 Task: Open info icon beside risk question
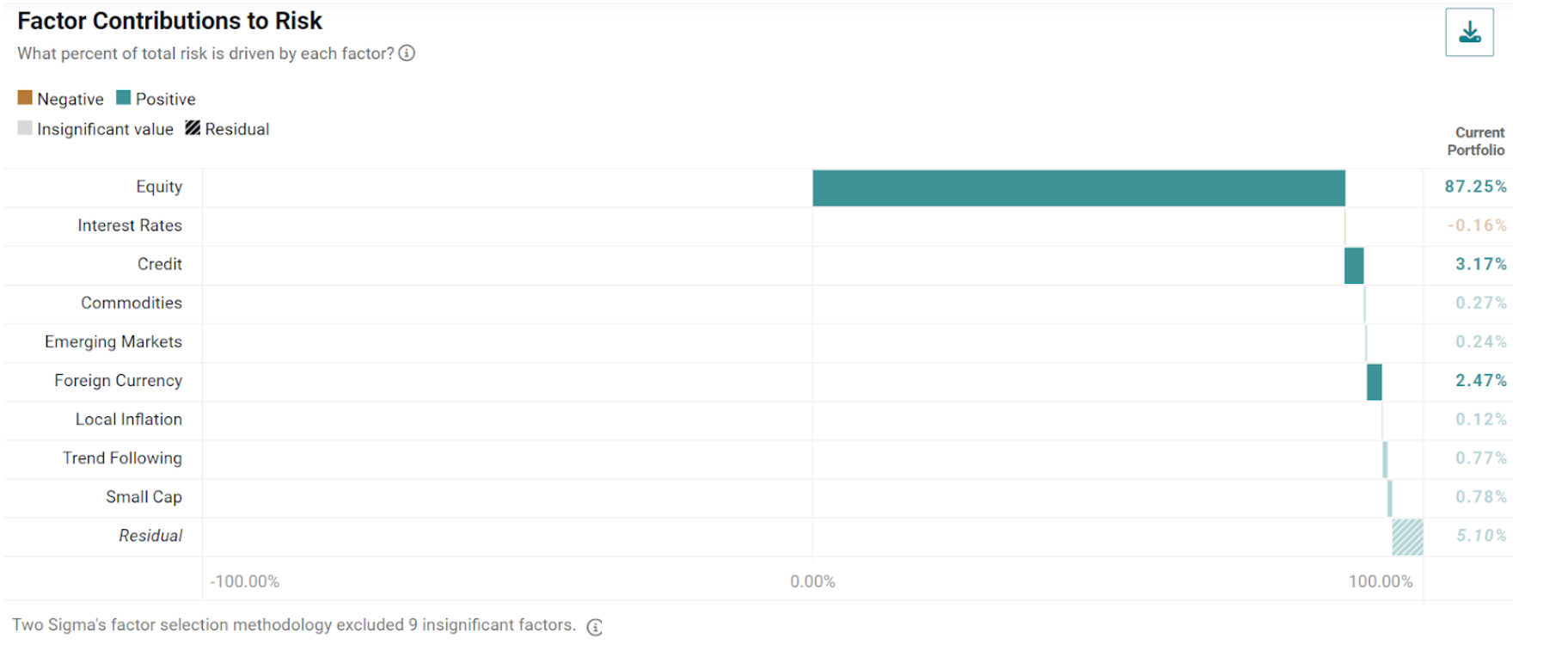[x=407, y=53]
